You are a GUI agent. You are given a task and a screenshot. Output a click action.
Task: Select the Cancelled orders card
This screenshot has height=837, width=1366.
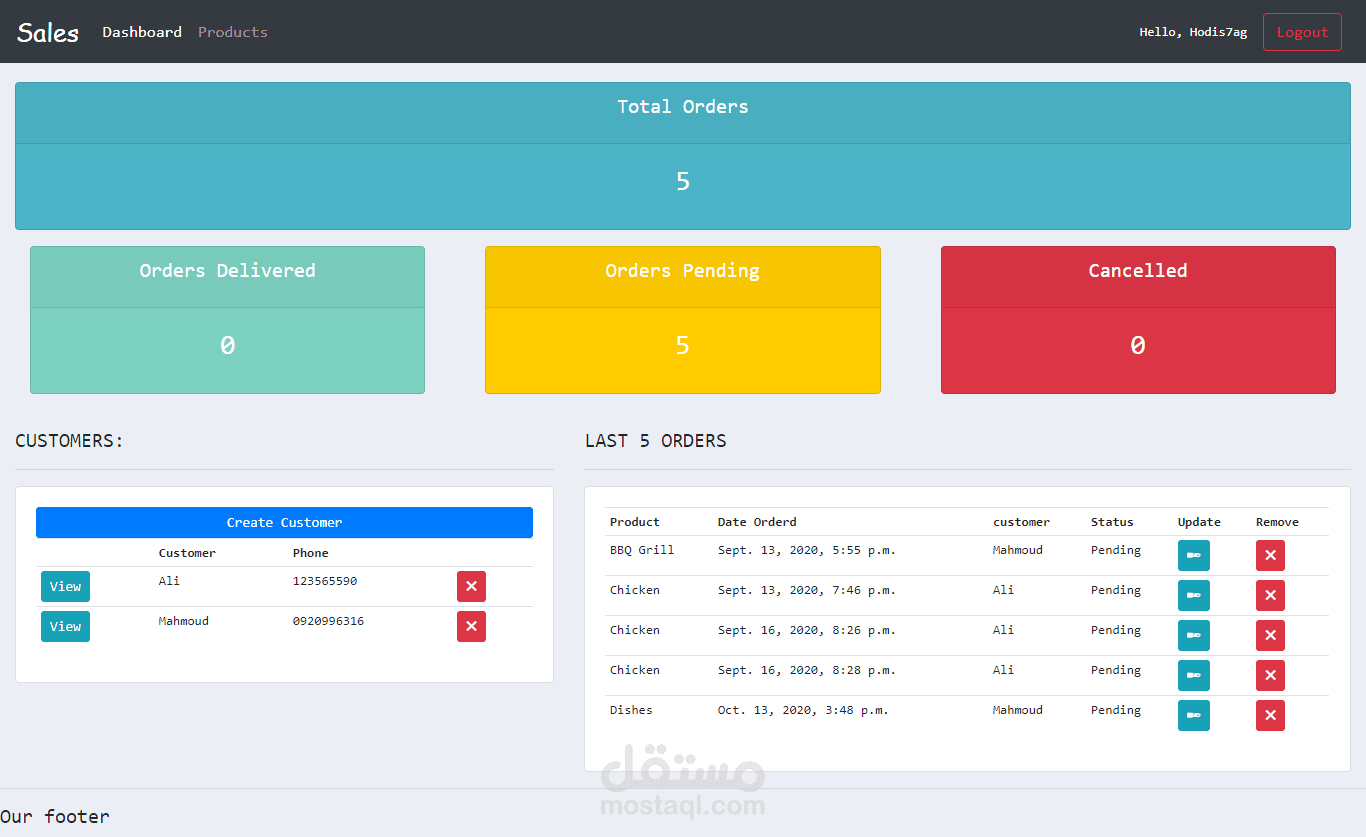1138,320
